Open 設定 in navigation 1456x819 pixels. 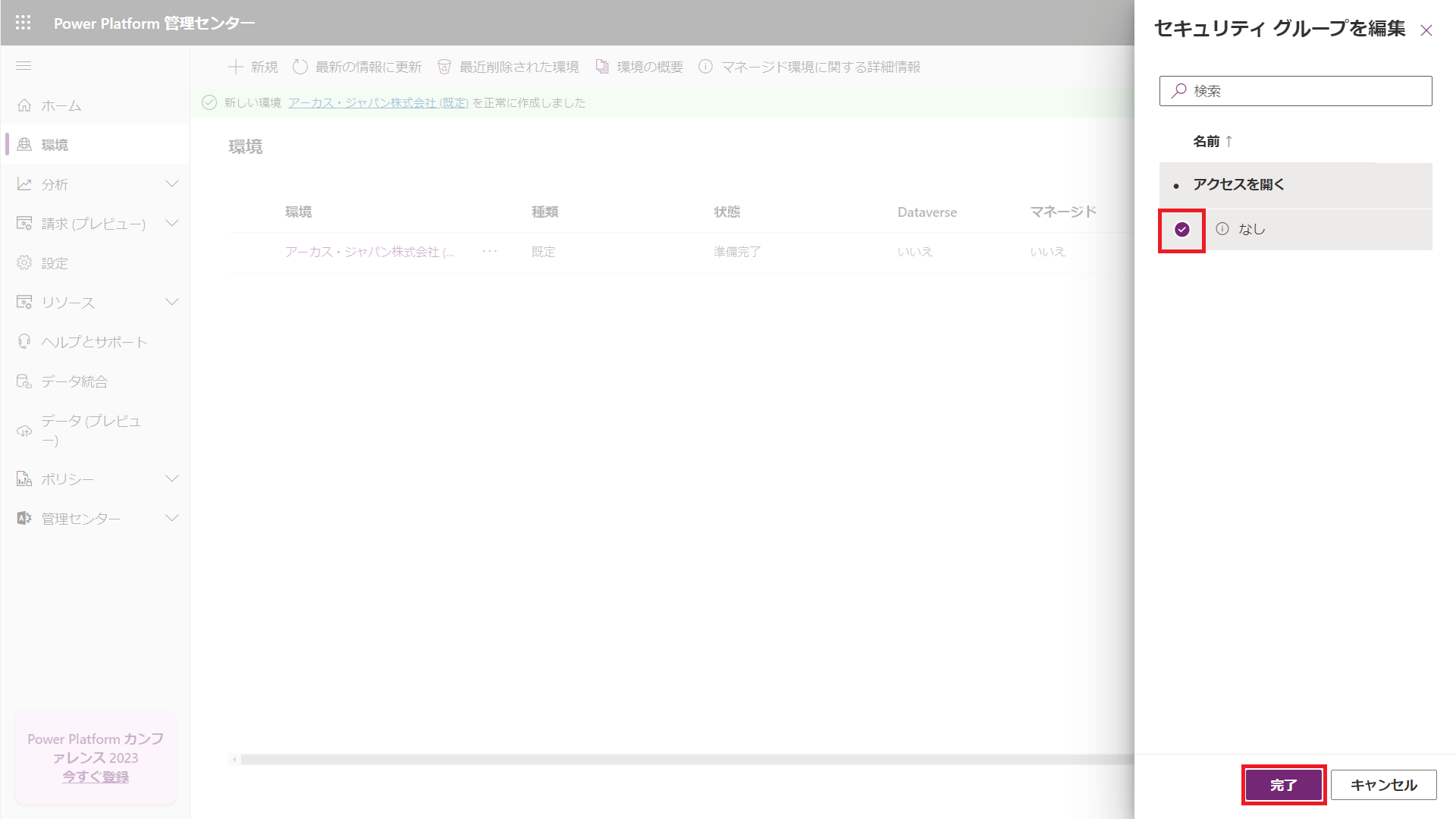tap(95, 263)
